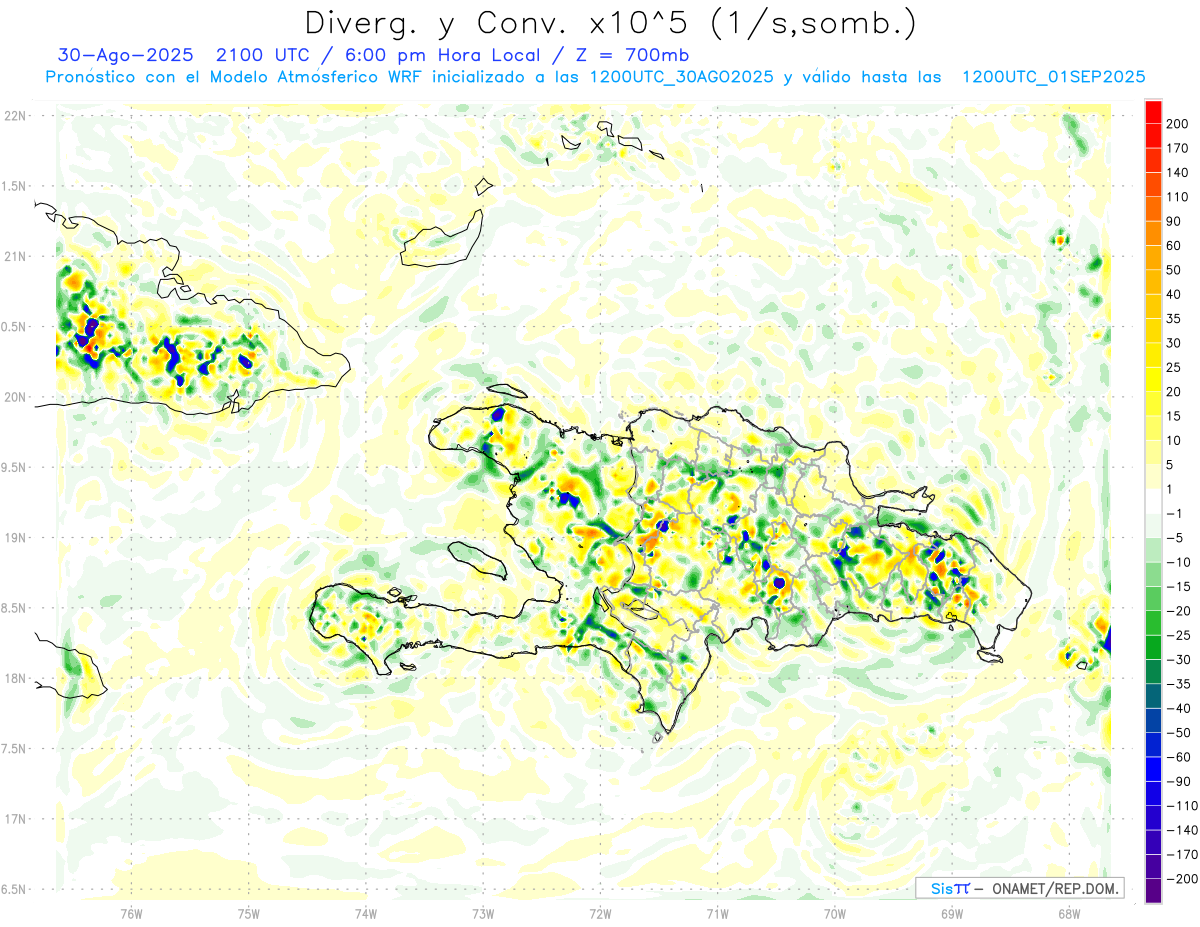Click the "8.5N" latitude label
1200x927 pixels.
14,608
